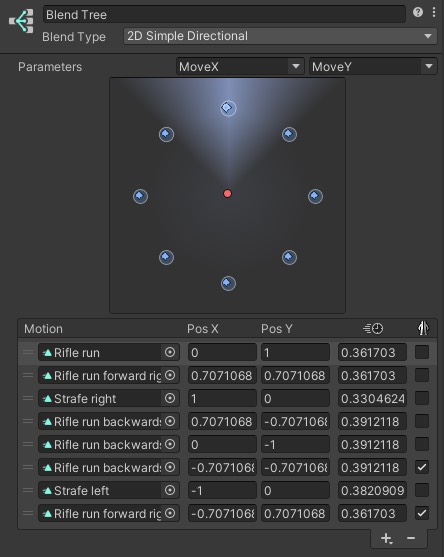Toggle mirror on backwards row with Pos X 0
This screenshot has height=557, width=444.
click(422, 444)
